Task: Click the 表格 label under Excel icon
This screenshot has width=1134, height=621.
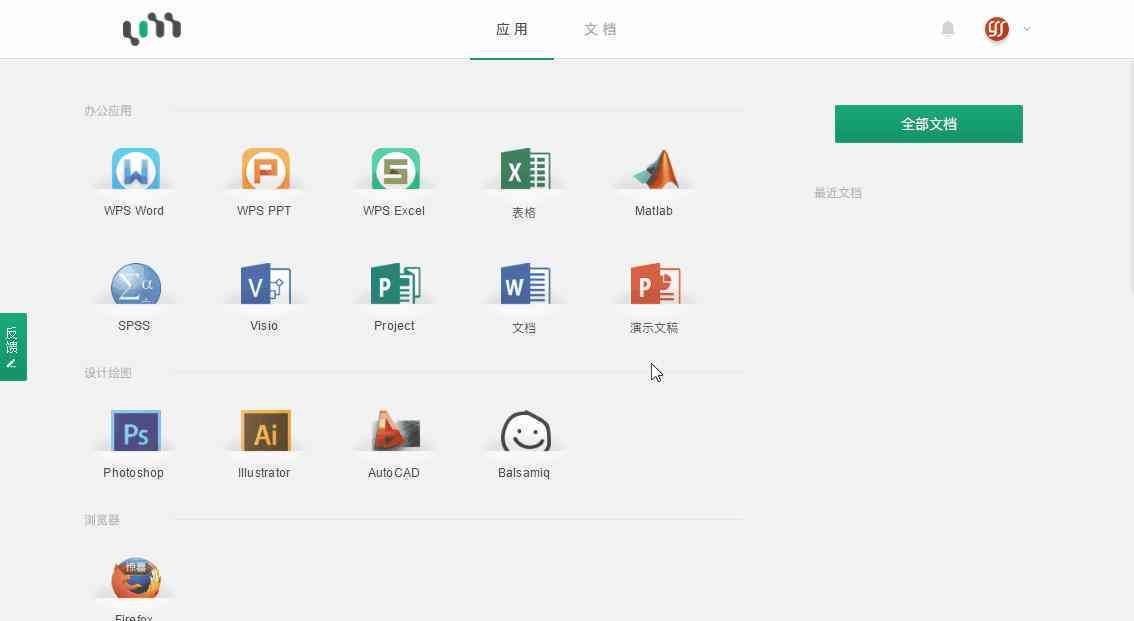Action: (524, 213)
